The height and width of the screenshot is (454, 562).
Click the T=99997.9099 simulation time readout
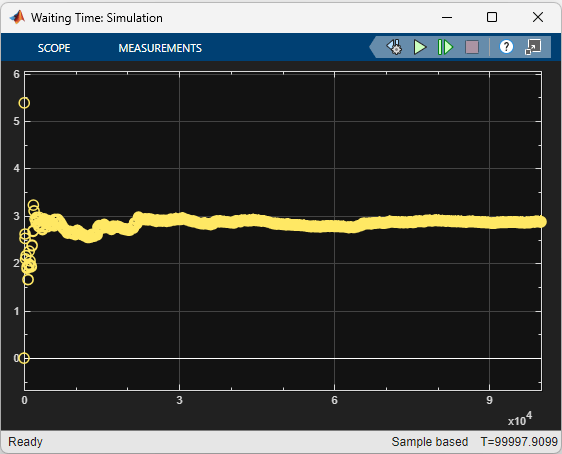point(519,442)
